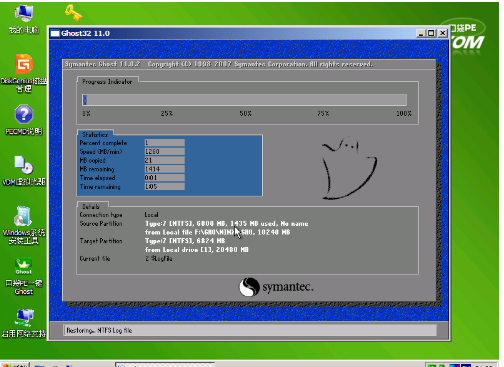
Task: Launch the one-key Ghost desktop icon
Action: point(24,276)
